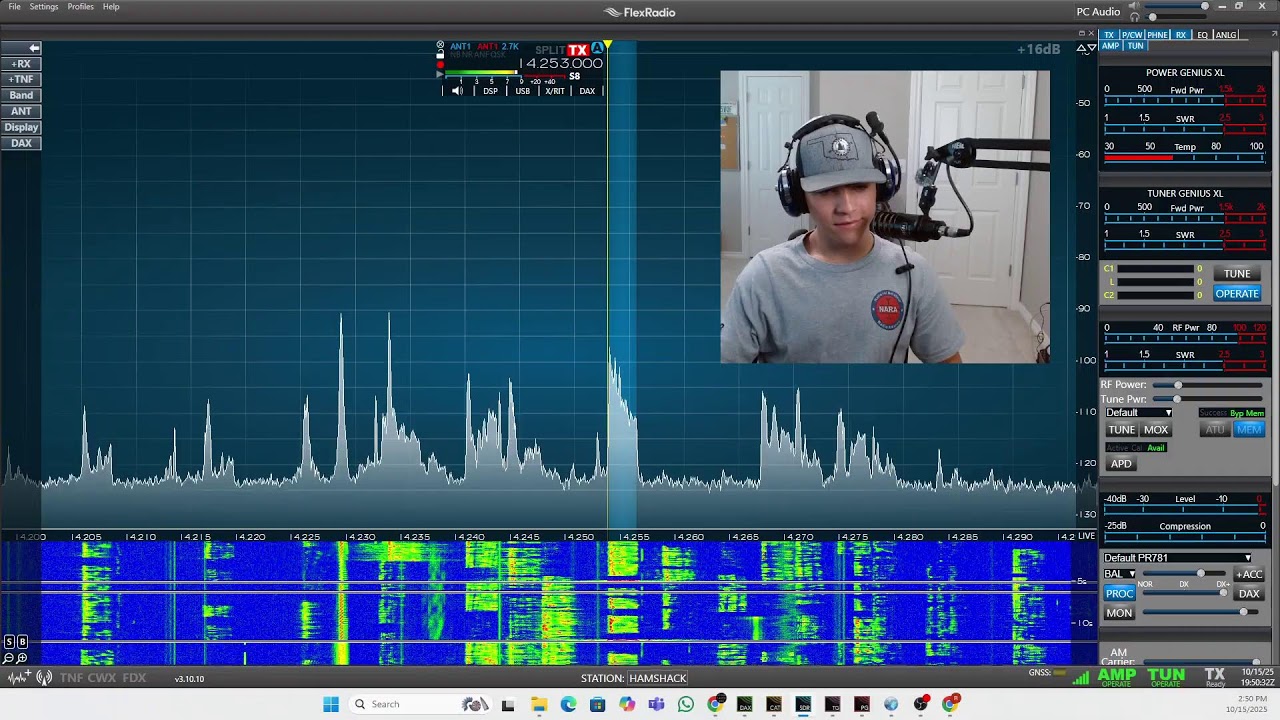Toggle the PROC speech processor
The height and width of the screenshot is (720, 1280).
click(1119, 594)
